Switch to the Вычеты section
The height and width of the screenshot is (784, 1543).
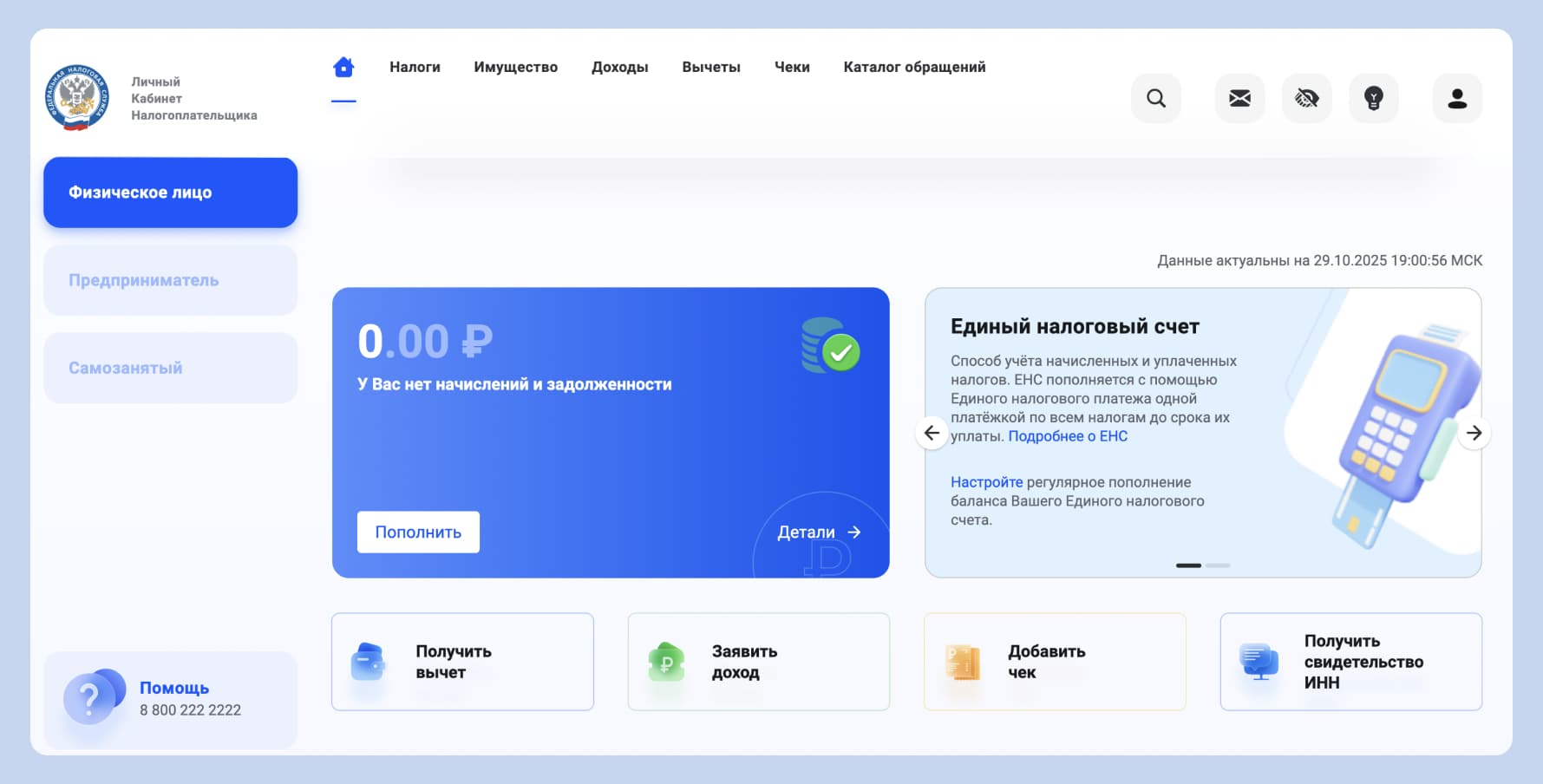tap(711, 66)
